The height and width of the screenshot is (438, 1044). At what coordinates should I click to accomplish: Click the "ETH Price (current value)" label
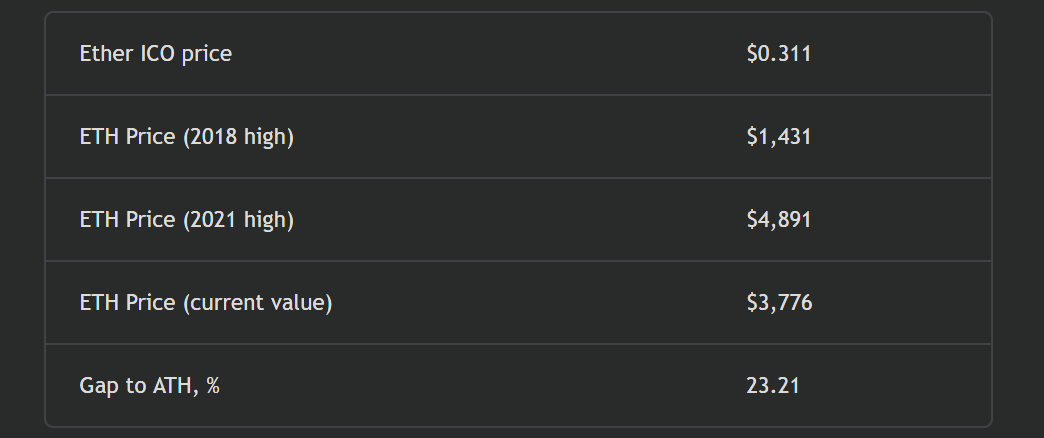[205, 303]
